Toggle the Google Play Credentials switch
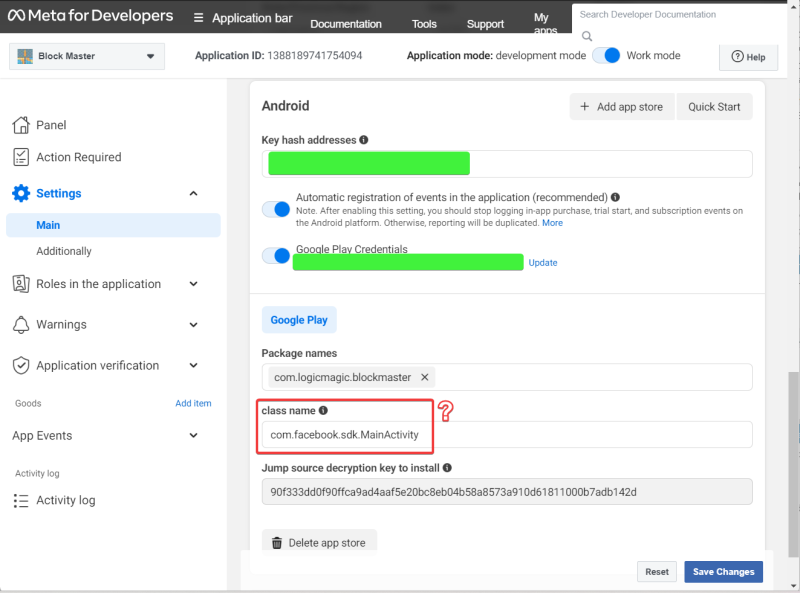 [276, 256]
